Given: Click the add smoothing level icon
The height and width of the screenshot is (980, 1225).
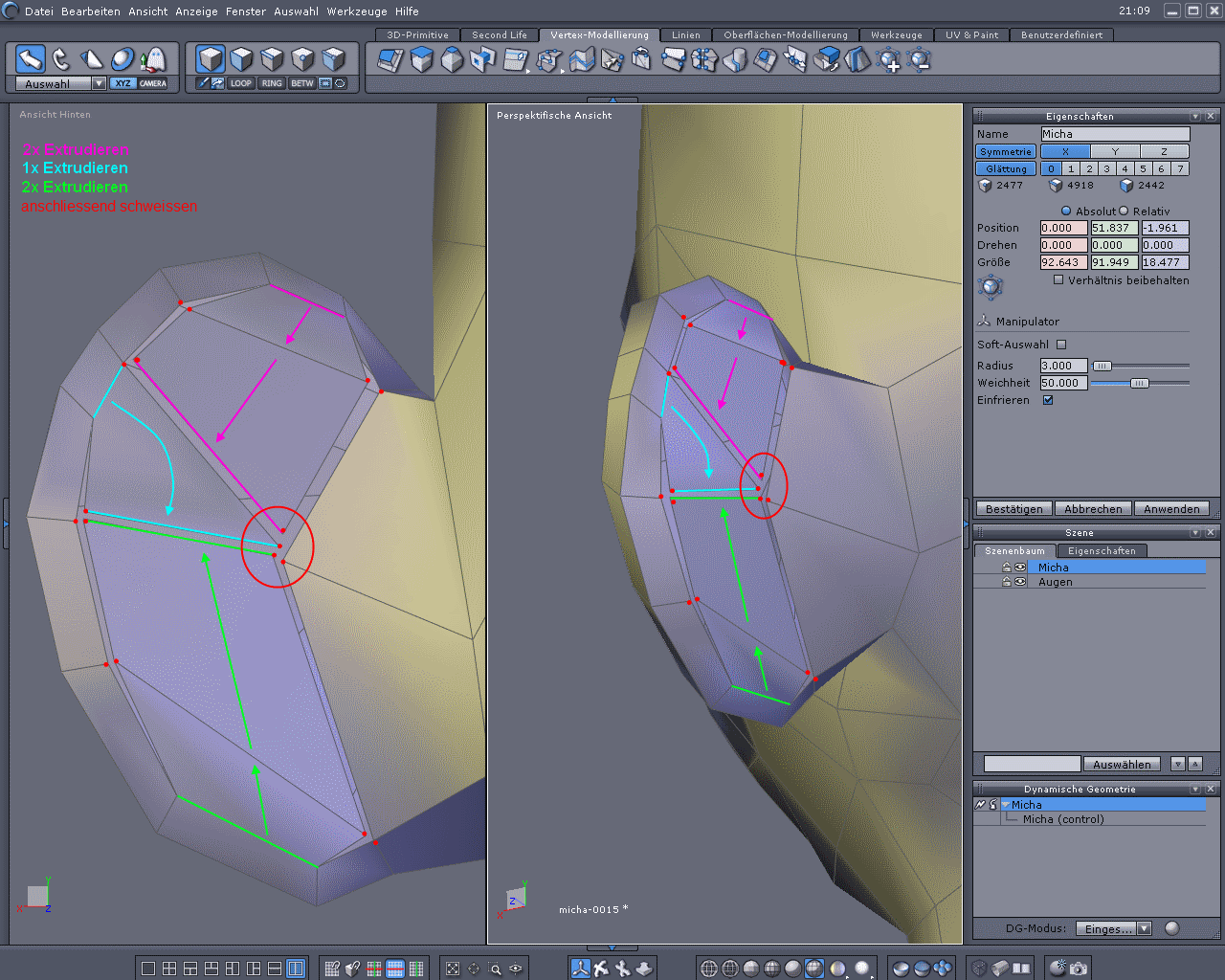Looking at the screenshot, I should (889, 60).
